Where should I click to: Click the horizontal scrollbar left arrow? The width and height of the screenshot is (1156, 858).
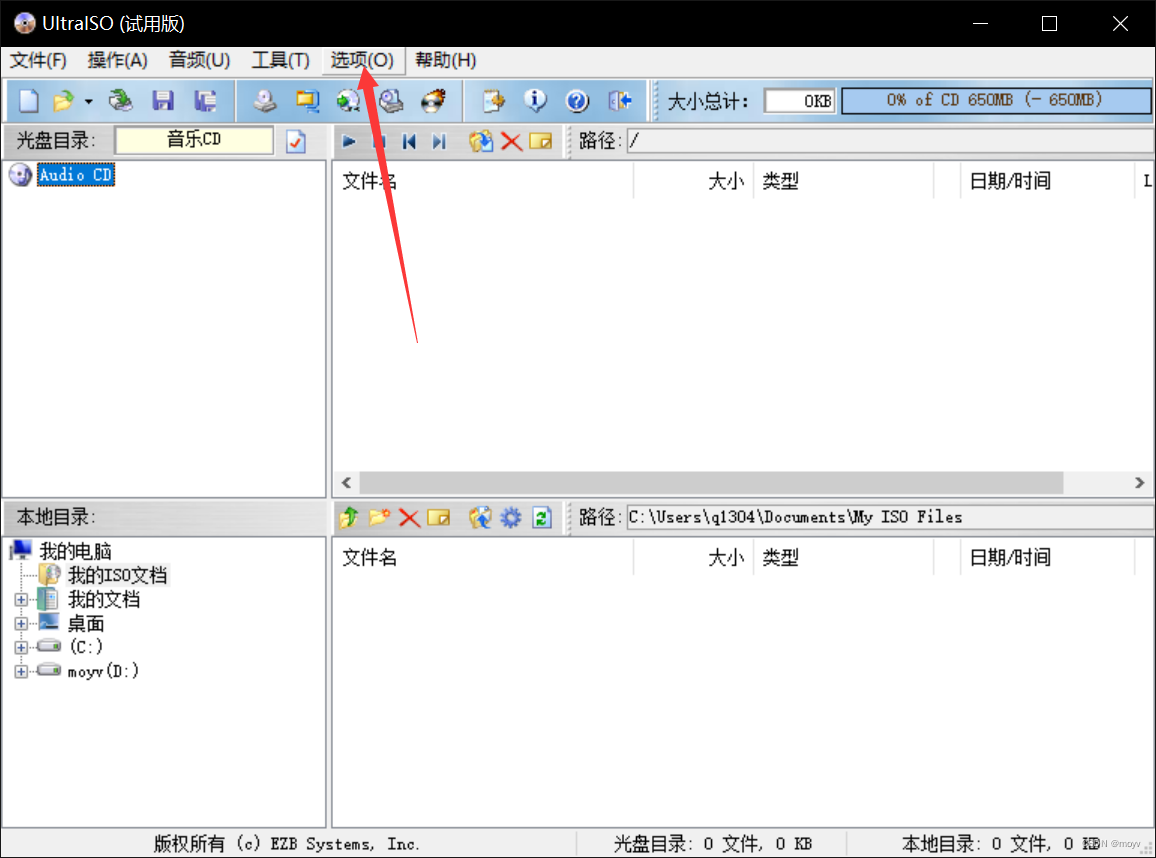click(x=347, y=483)
